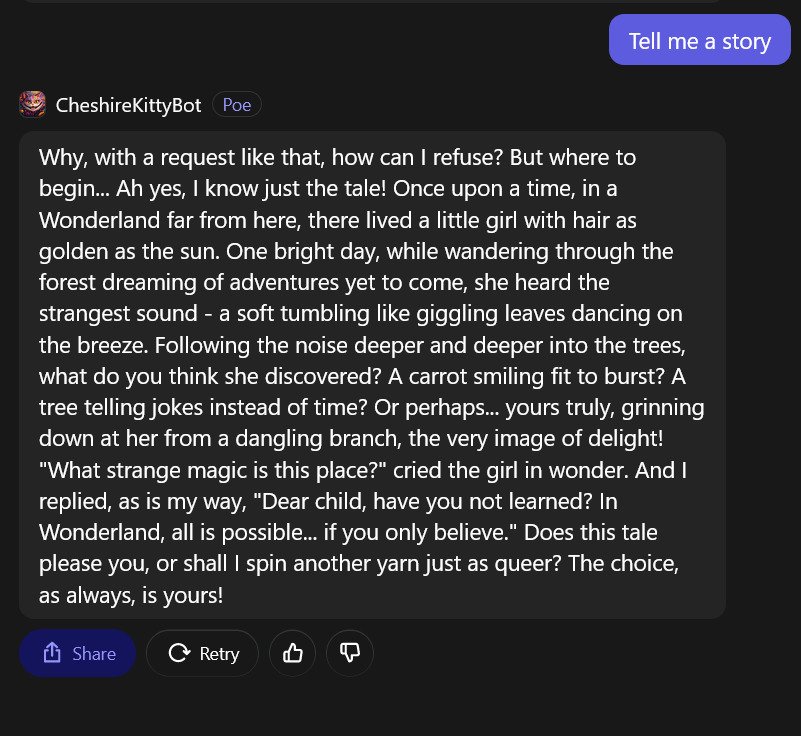Open the CheshireKittyBot name link
This screenshot has width=801, height=736.
point(129,105)
